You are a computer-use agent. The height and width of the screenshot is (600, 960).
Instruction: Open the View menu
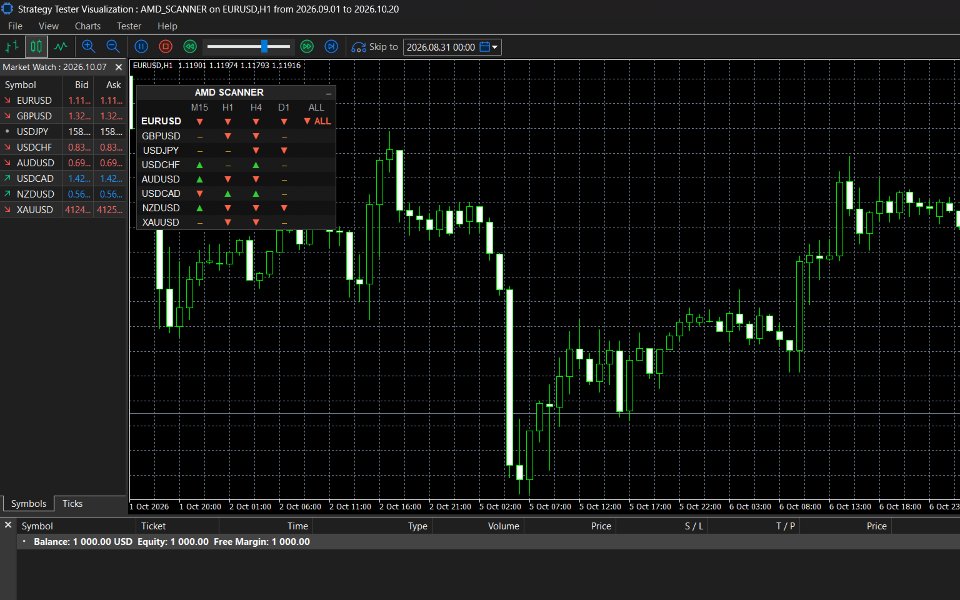click(48, 26)
